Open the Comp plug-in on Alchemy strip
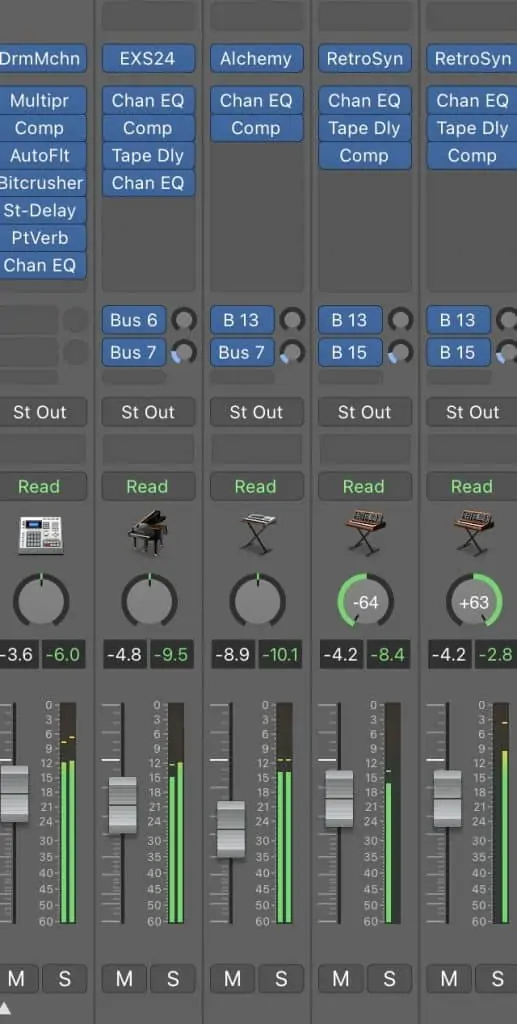Viewport: 517px width, 1024px height. [257, 128]
